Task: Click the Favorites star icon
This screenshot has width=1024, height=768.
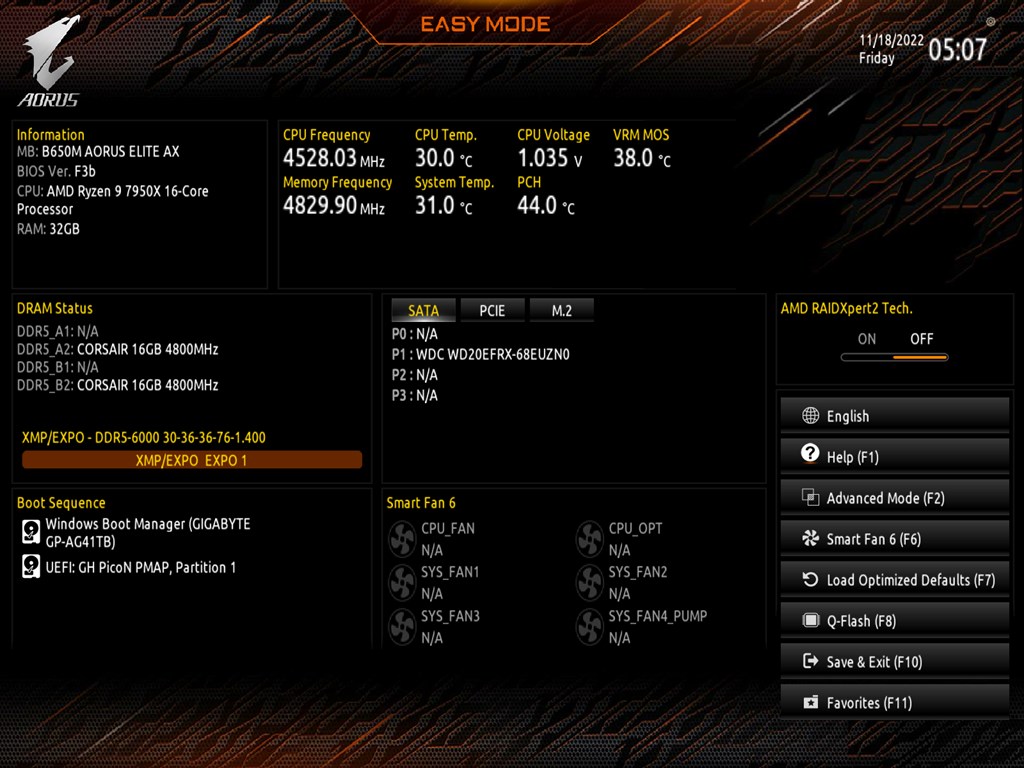Action: click(x=810, y=703)
